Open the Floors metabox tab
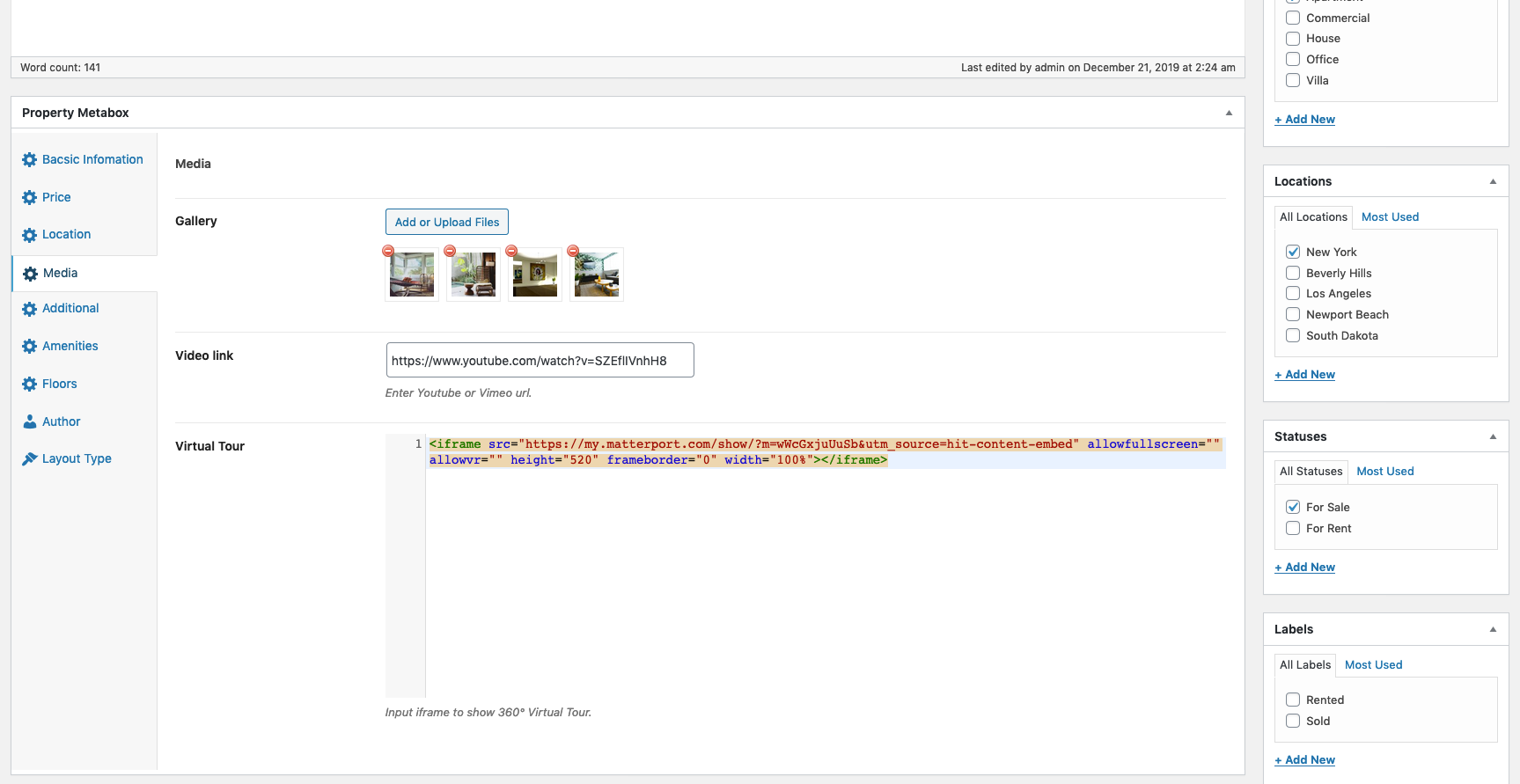 [x=59, y=384]
